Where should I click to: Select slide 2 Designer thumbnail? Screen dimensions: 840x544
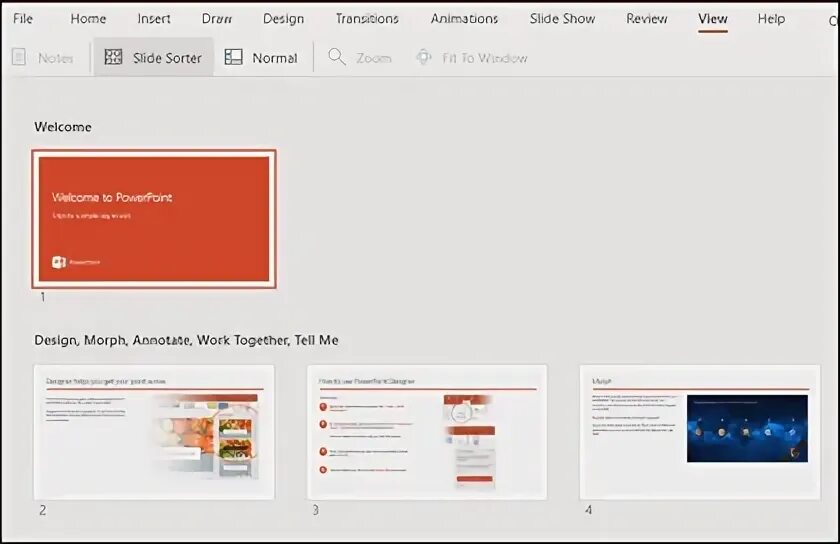point(154,432)
